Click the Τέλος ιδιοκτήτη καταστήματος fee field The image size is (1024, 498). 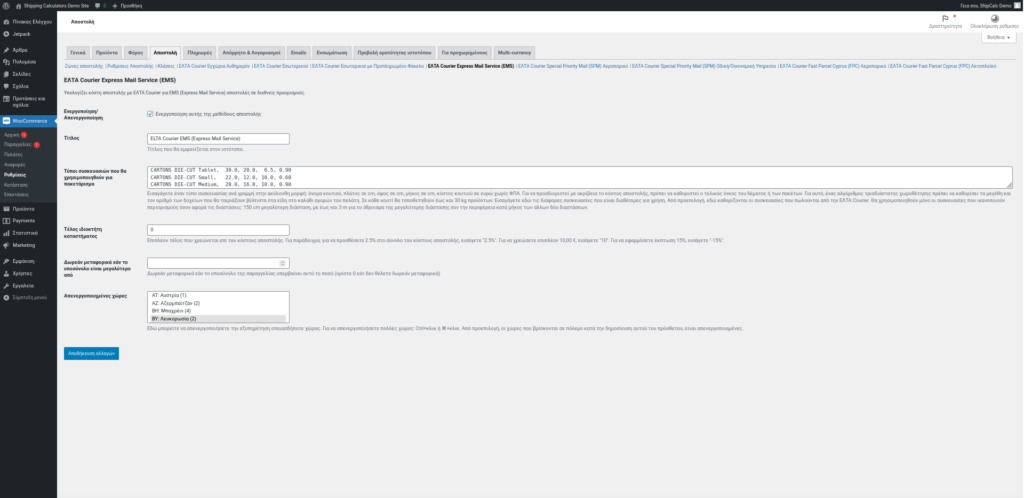click(218, 230)
